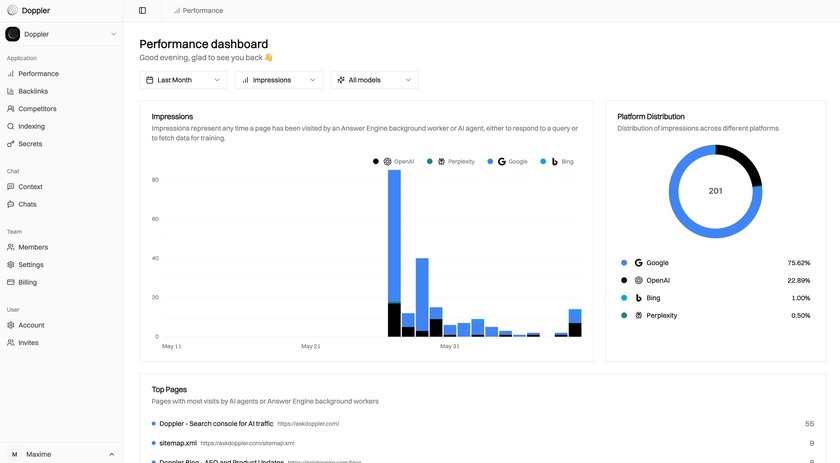This screenshot has width=840, height=463.
Task: Open the All models filter dropdown
Action: 373,80
